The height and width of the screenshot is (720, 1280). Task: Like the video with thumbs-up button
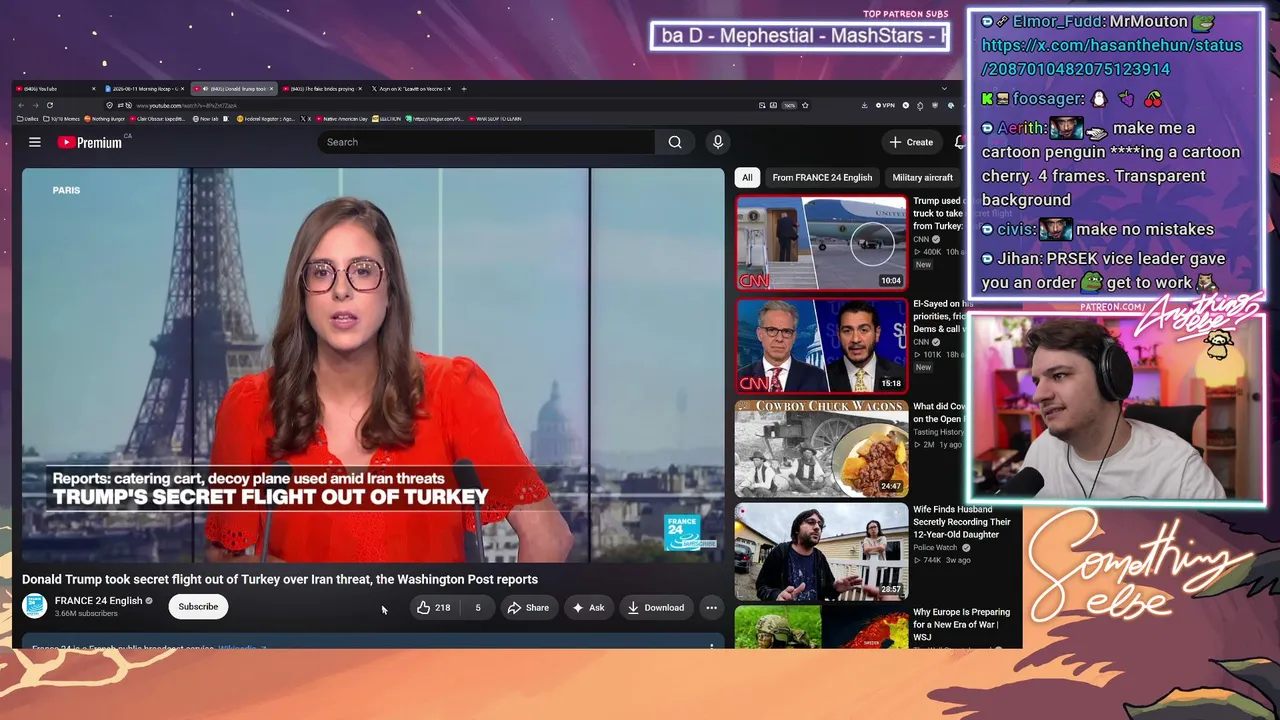click(x=434, y=607)
